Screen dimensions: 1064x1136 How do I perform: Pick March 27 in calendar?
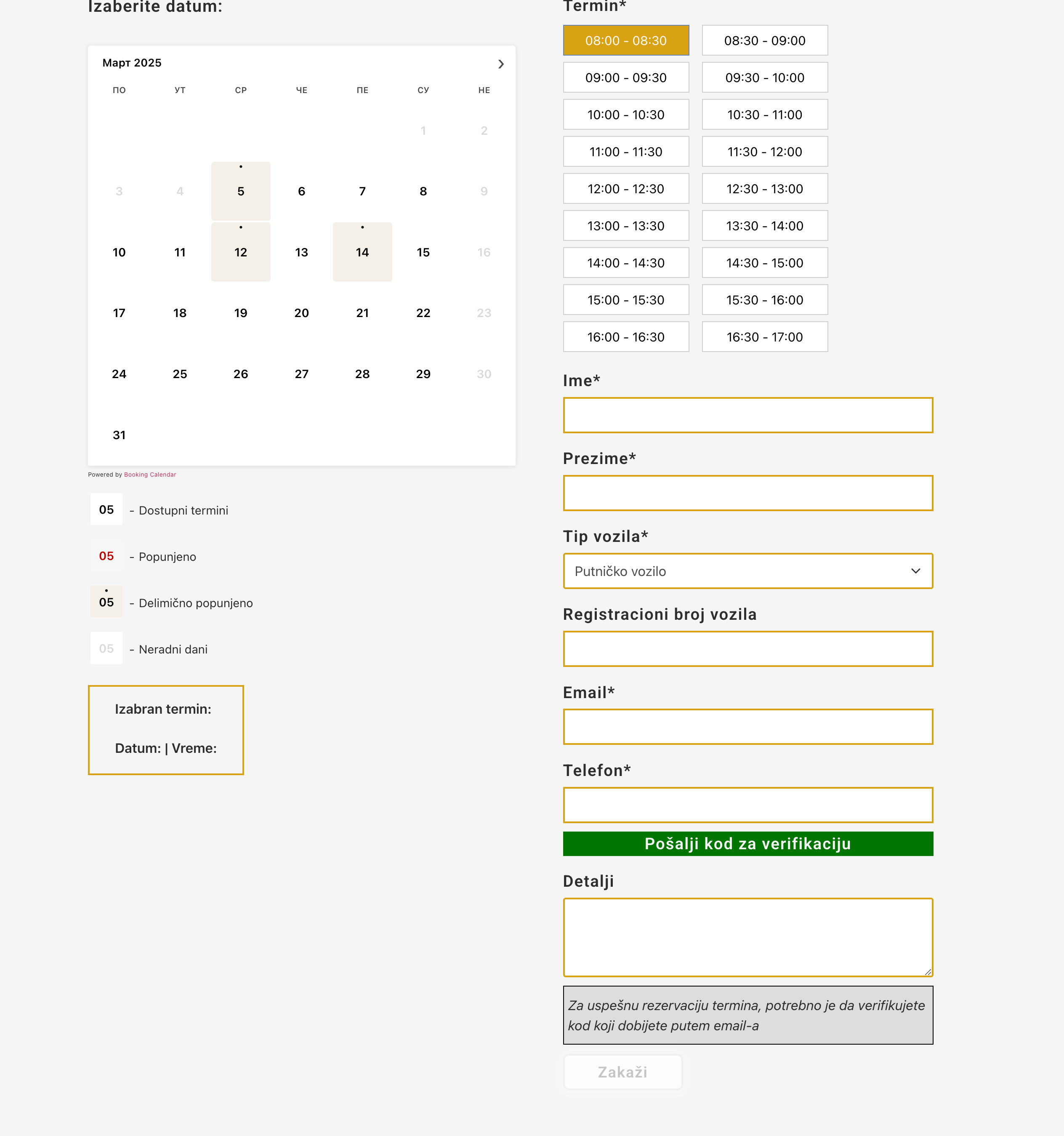point(301,374)
